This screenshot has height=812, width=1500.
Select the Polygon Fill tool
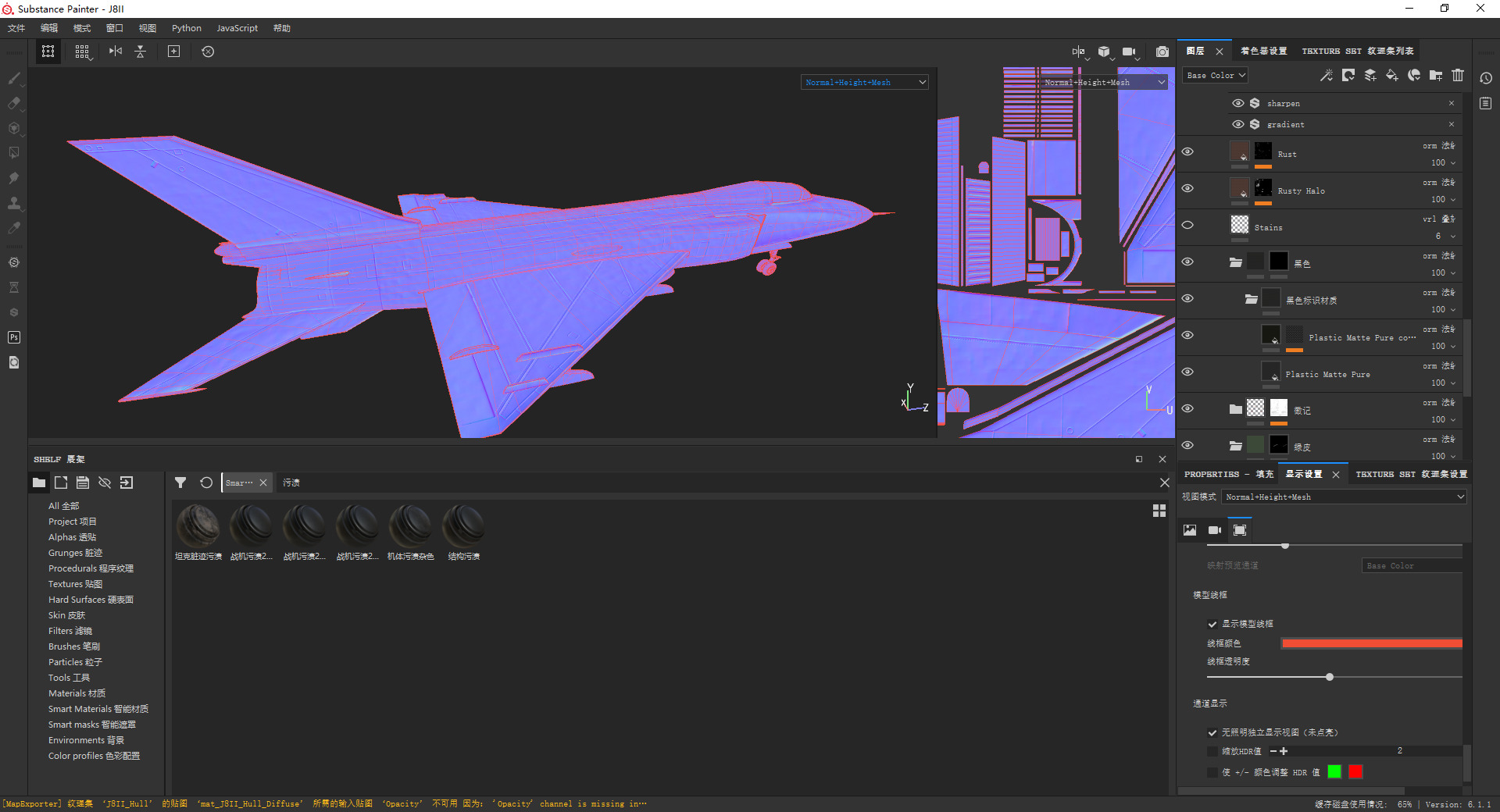tap(14, 153)
